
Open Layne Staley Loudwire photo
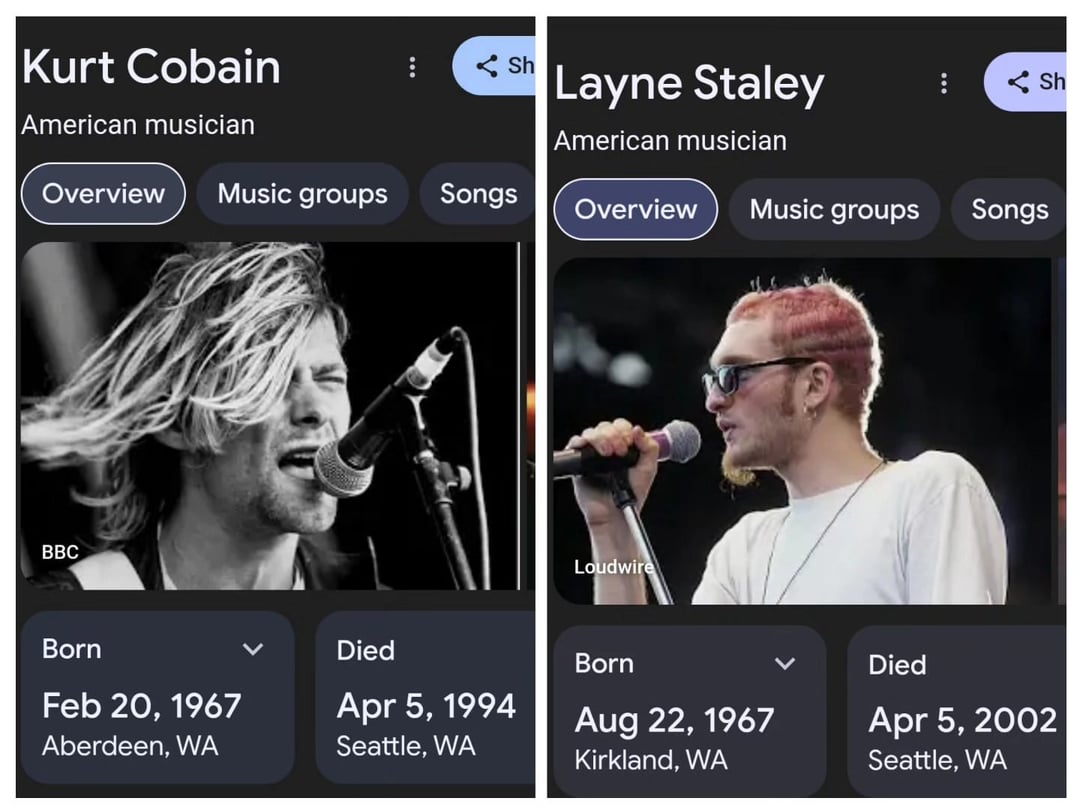[x=802, y=430]
